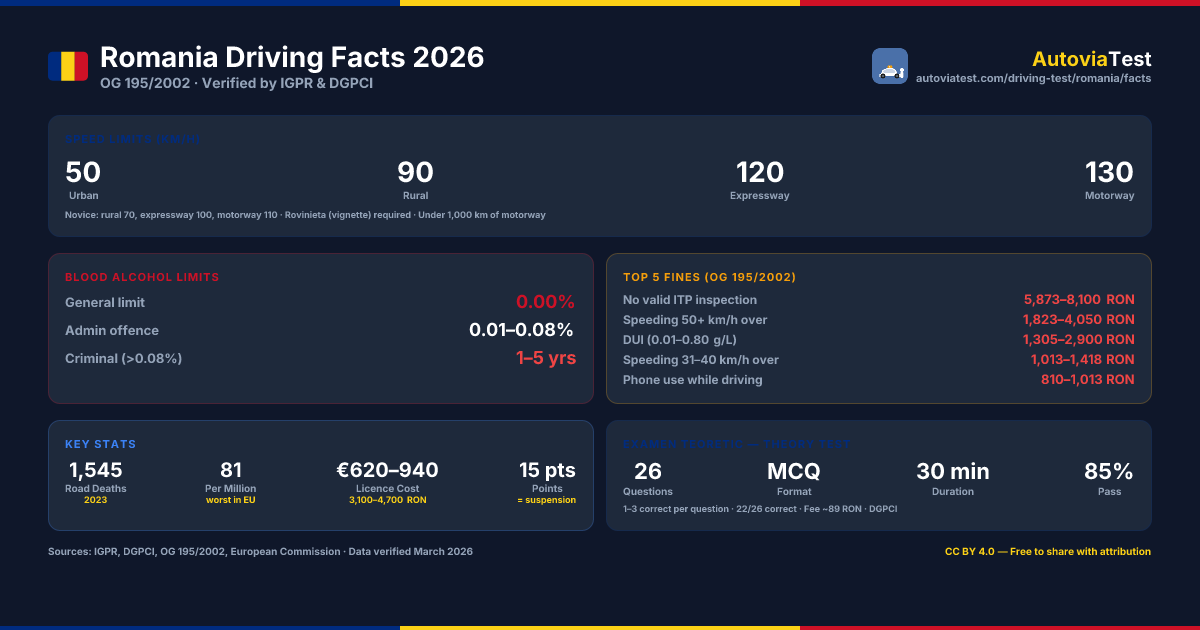
Task: Click the 50 Urban speed limit
Action: point(83,180)
